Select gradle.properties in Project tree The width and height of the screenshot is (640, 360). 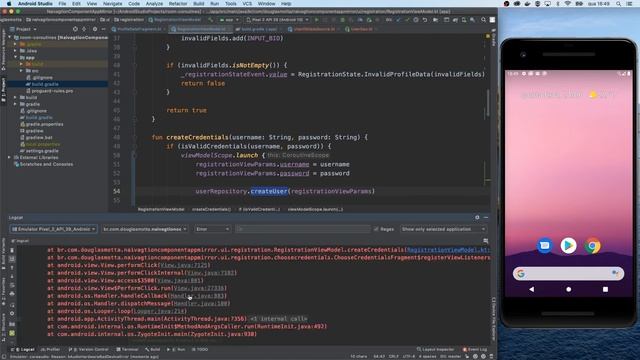(x=42, y=124)
